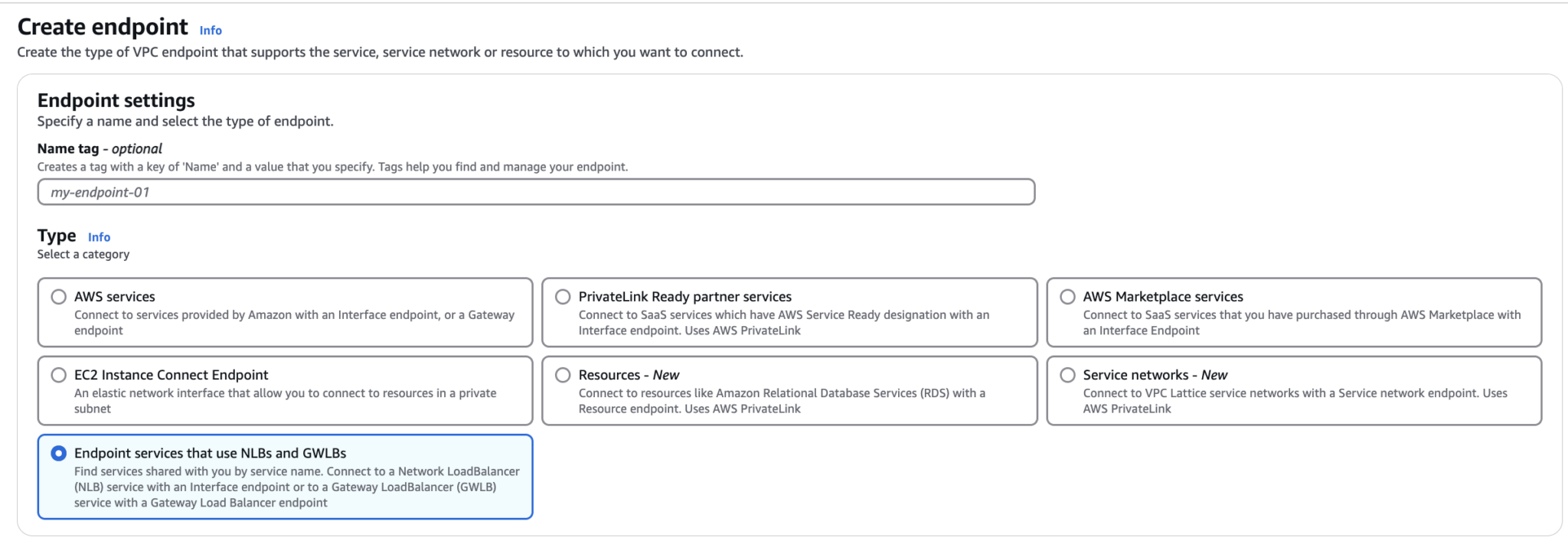Viewport: 1568px width, 557px height.
Task: Click the Service networks VPC Lattice description
Action: (1295, 401)
